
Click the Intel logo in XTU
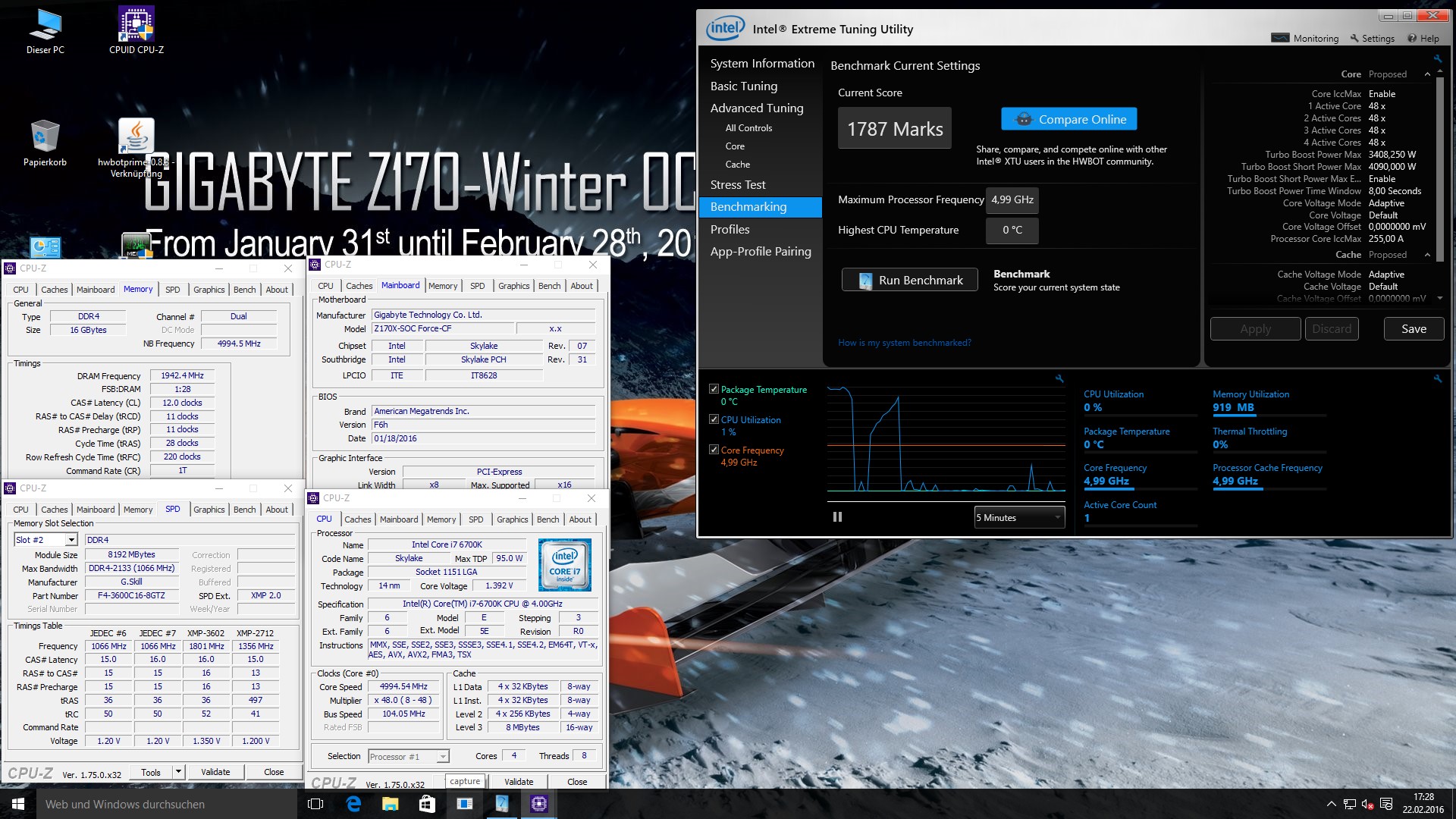point(725,29)
